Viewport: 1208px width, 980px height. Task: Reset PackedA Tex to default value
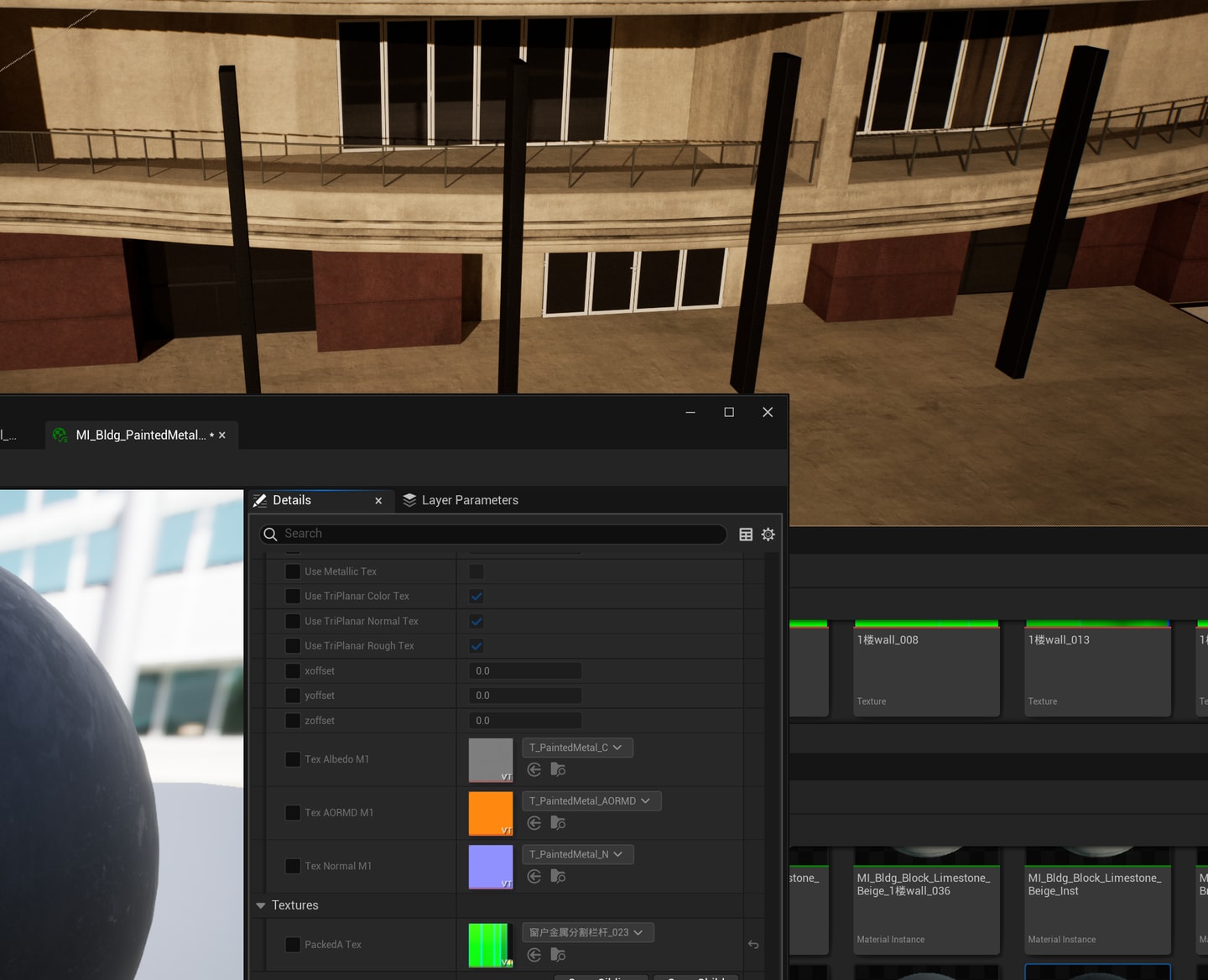pos(753,945)
